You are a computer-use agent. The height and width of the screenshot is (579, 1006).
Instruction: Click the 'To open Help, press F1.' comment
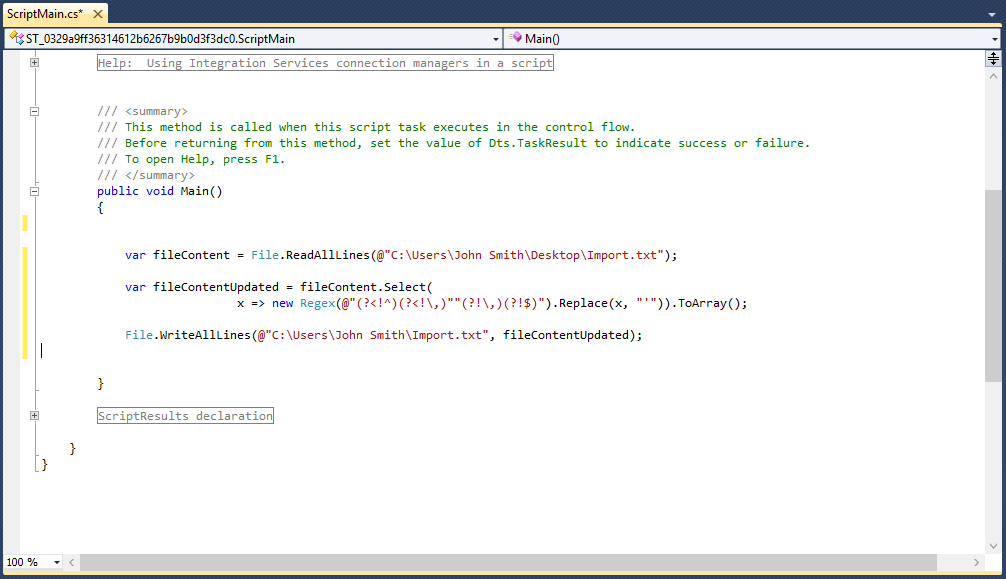(x=191, y=159)
